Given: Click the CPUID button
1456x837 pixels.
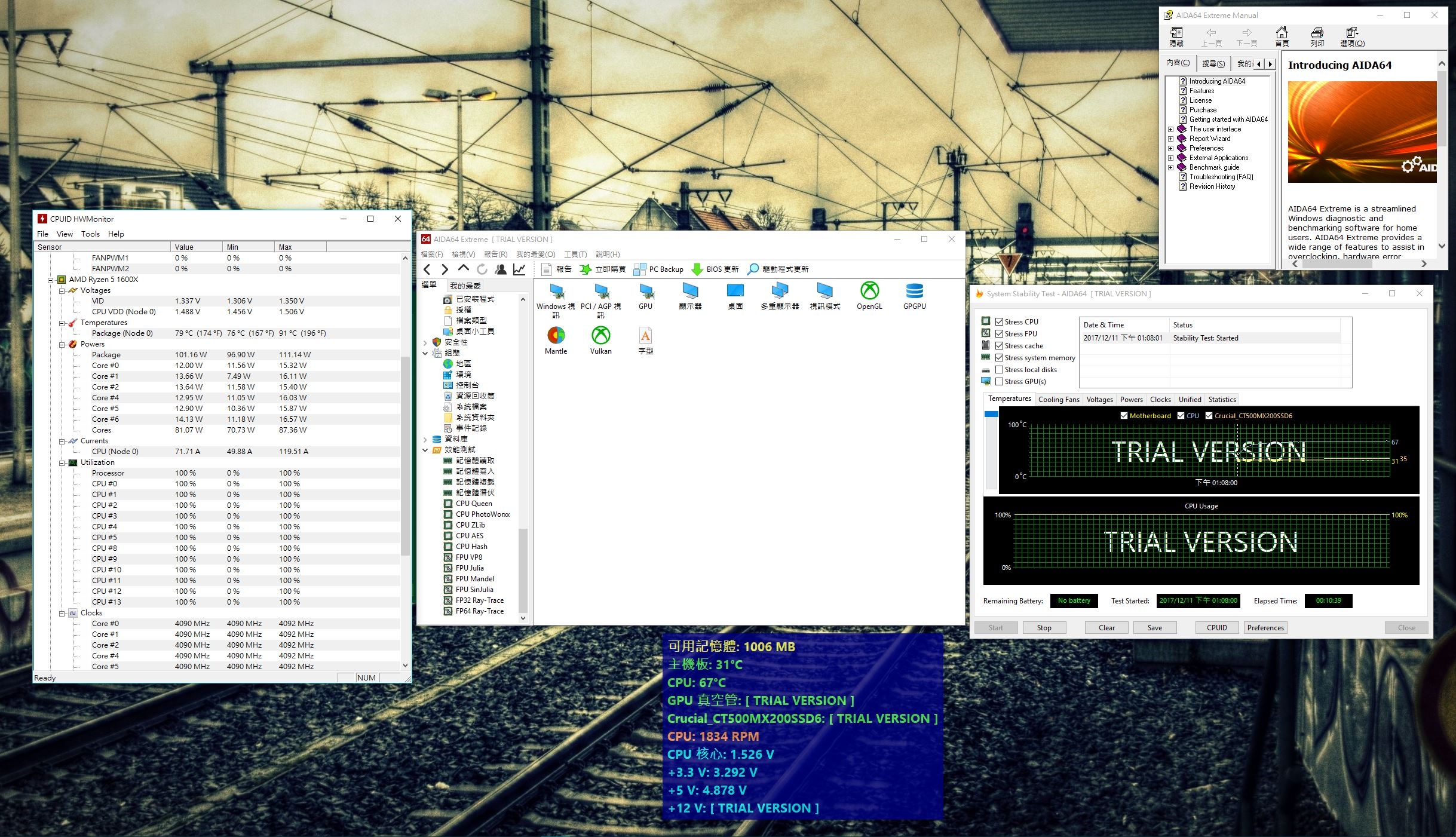Looking at the screenshot, I should pos(1216,628).
